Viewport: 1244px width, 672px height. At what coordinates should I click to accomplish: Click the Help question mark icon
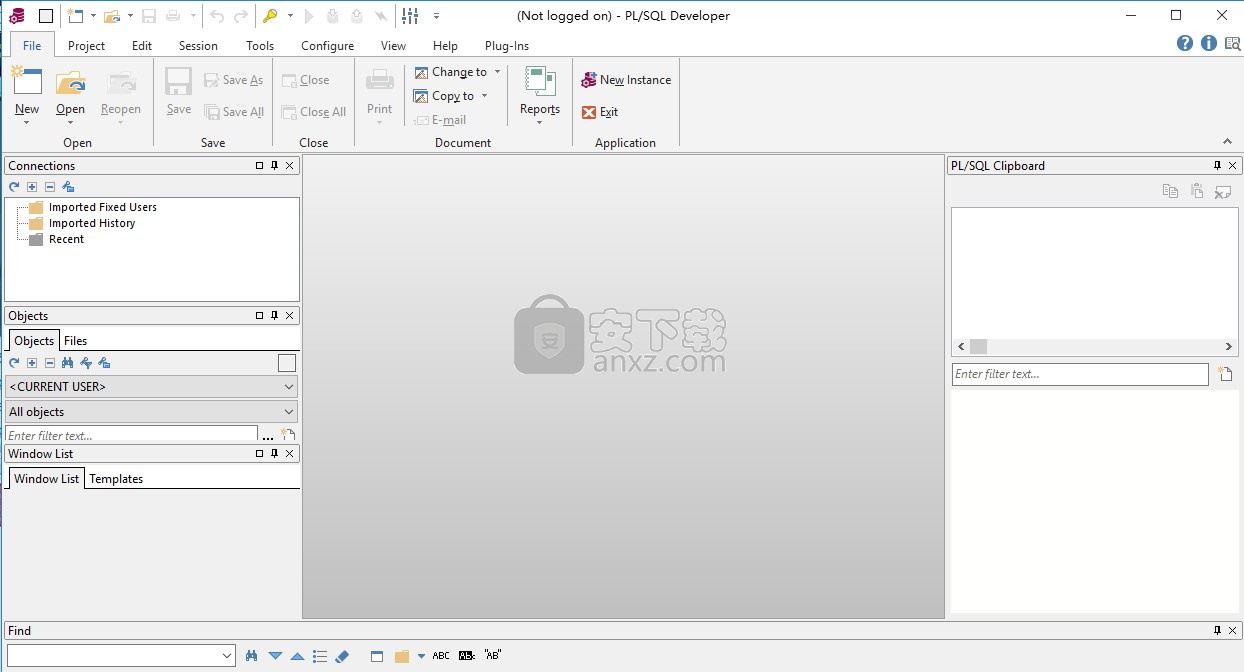tap(1185, 43)
